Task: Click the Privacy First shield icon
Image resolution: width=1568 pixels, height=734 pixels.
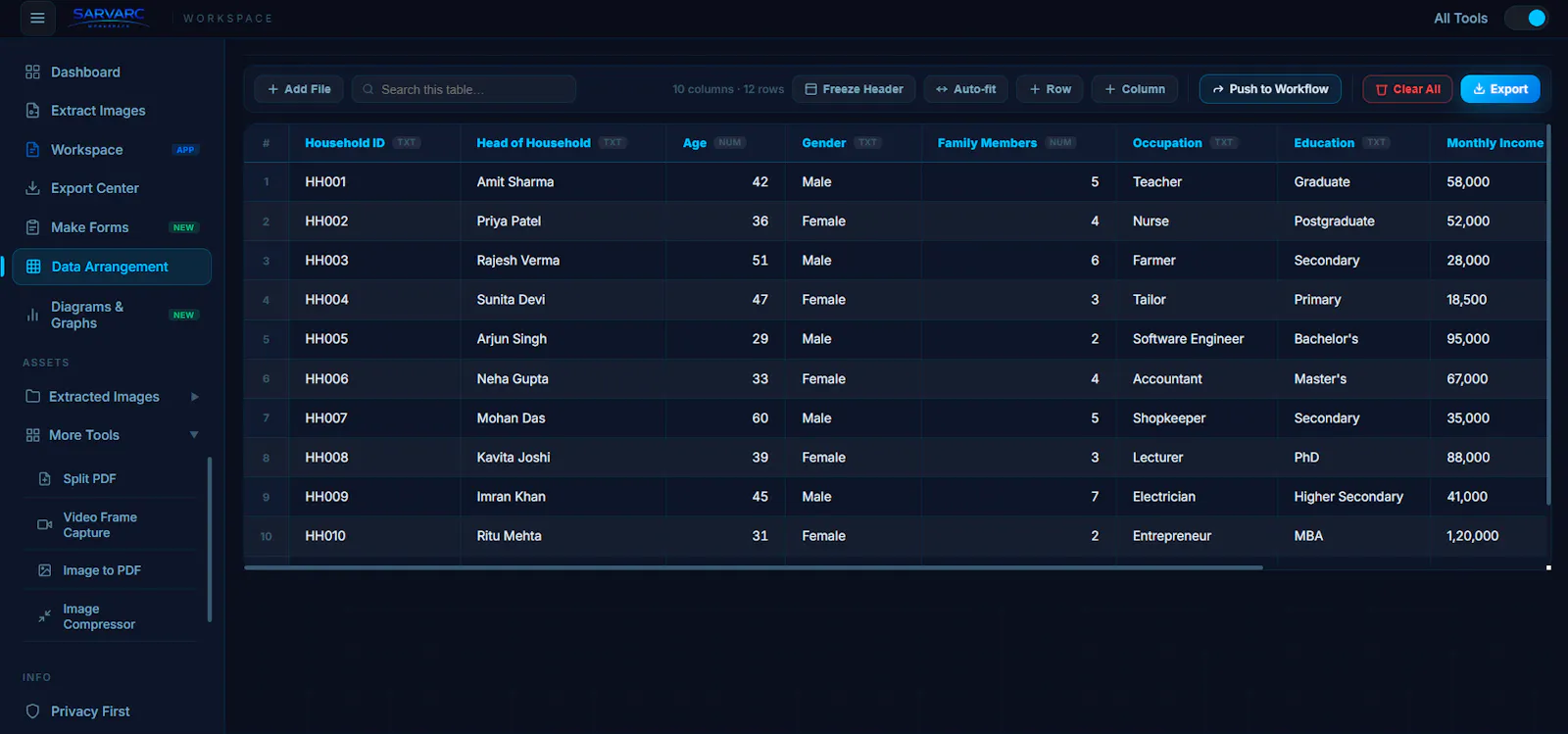Action: click(x=32, y=711)
